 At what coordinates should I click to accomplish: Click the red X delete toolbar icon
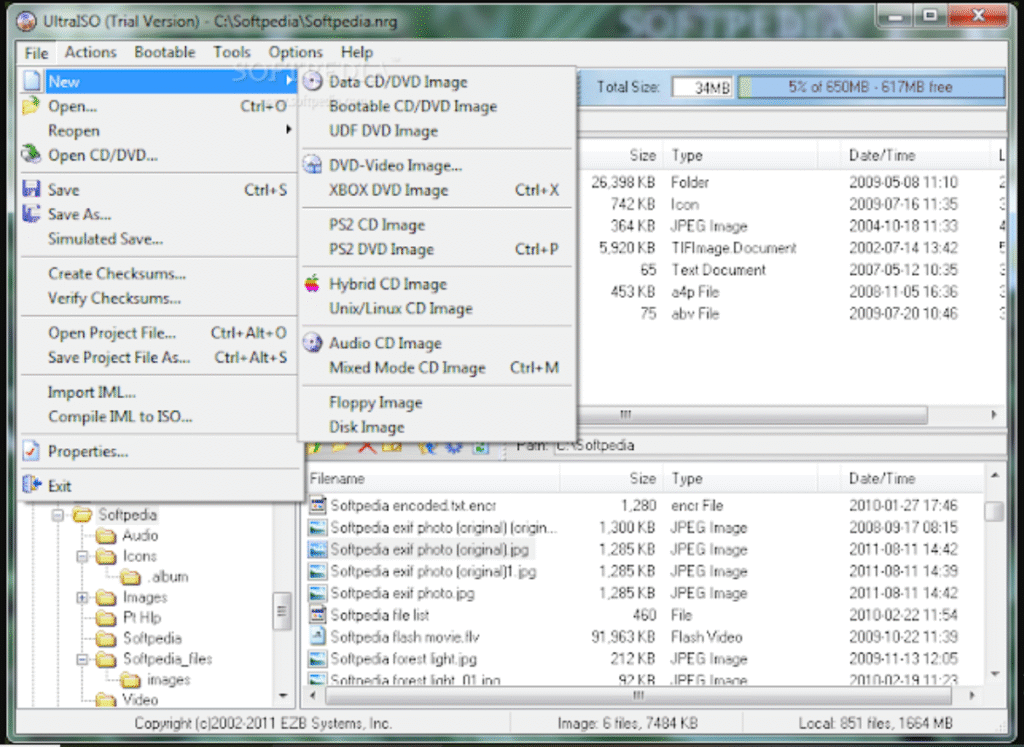point(366,449)
